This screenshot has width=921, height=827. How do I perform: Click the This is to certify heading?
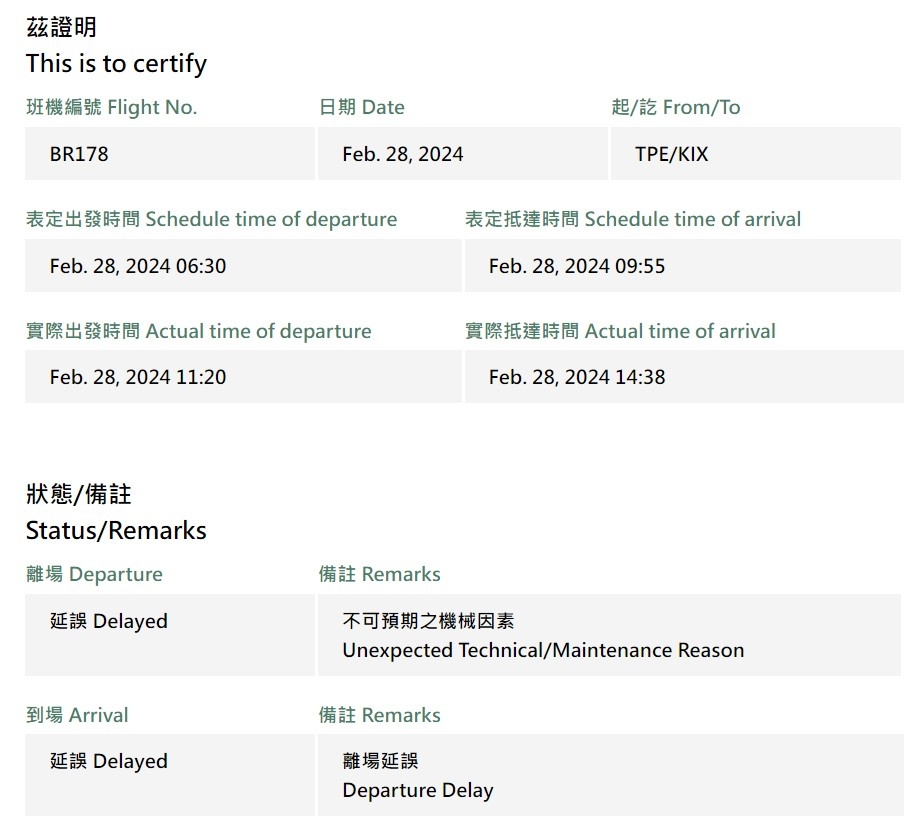click(x=116, y=64)
